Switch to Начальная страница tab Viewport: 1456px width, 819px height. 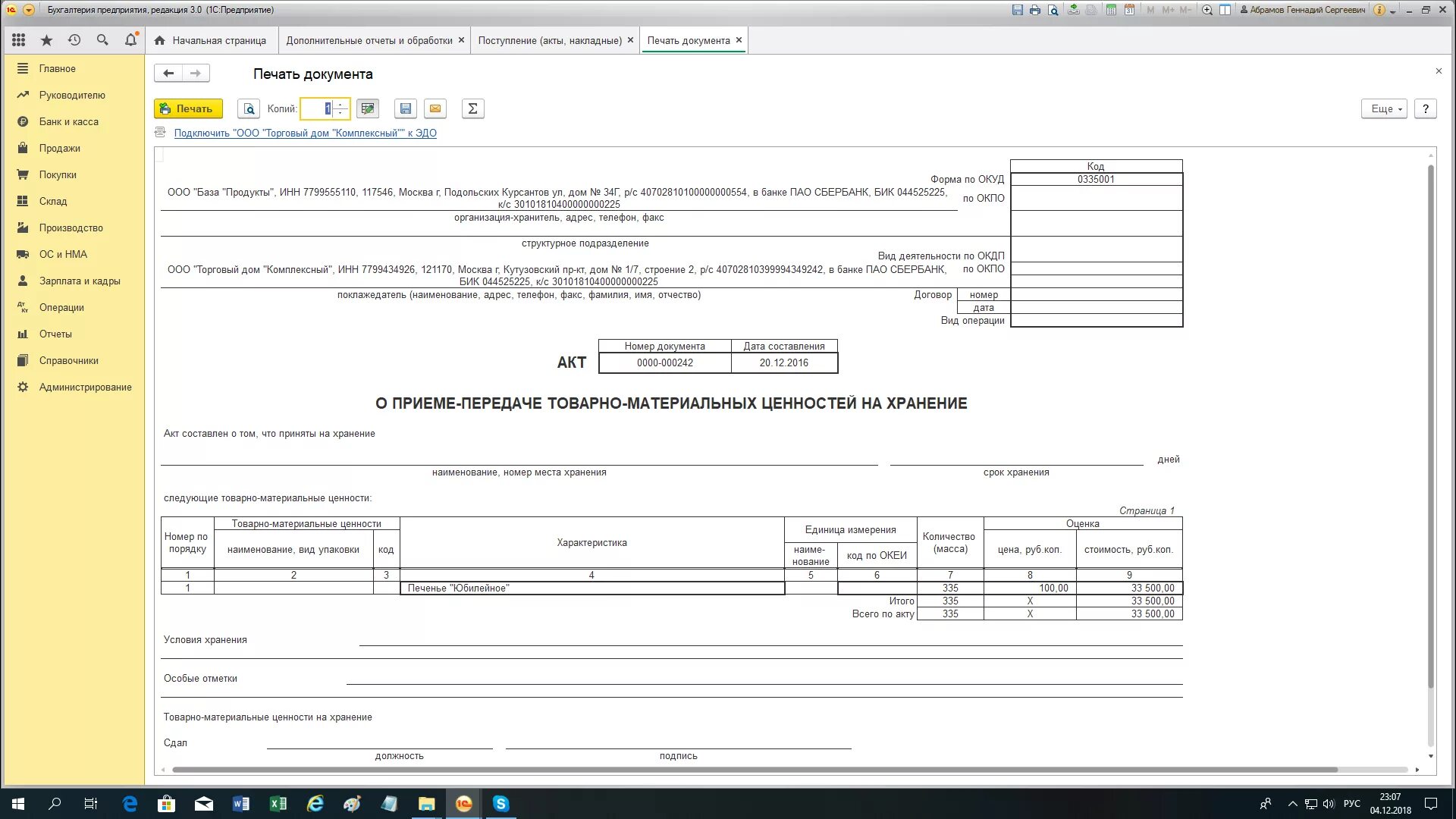point(212,40)
